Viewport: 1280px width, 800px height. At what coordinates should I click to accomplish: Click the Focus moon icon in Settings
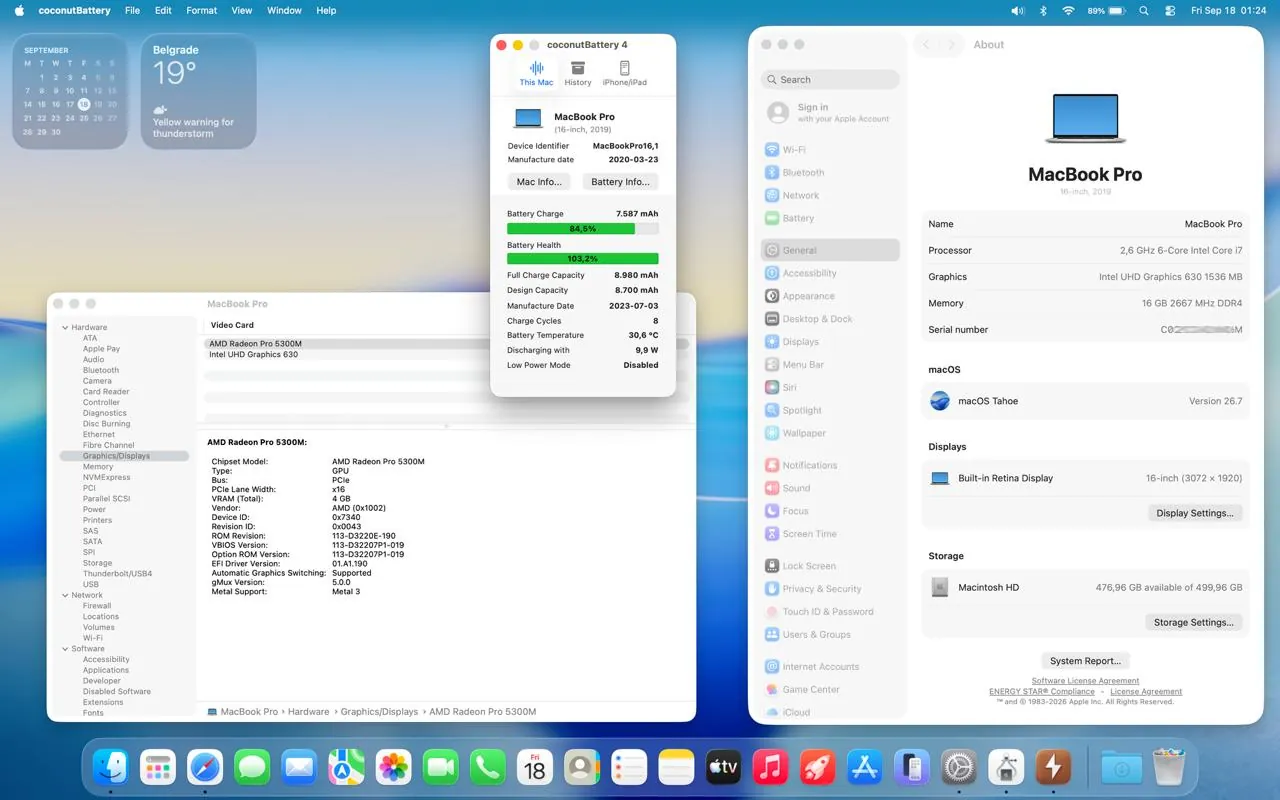click(x=772, y=511)
